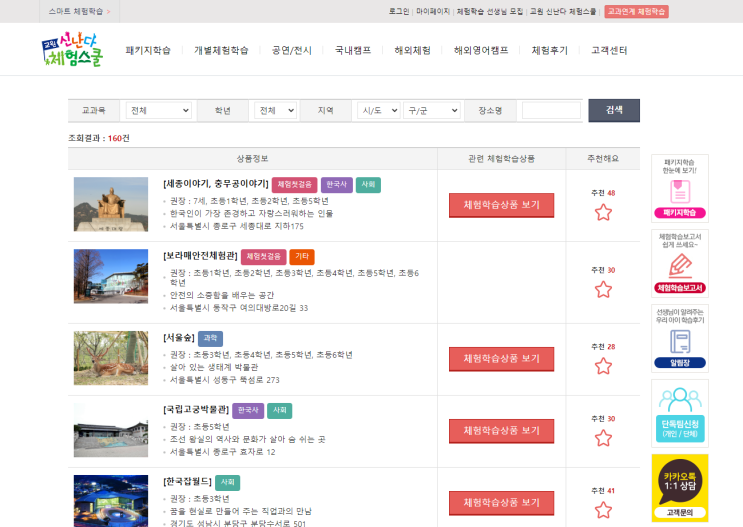Open 서울숲 deer thumbnail
This screenshot has height=527, width=743.
[111, 358]
